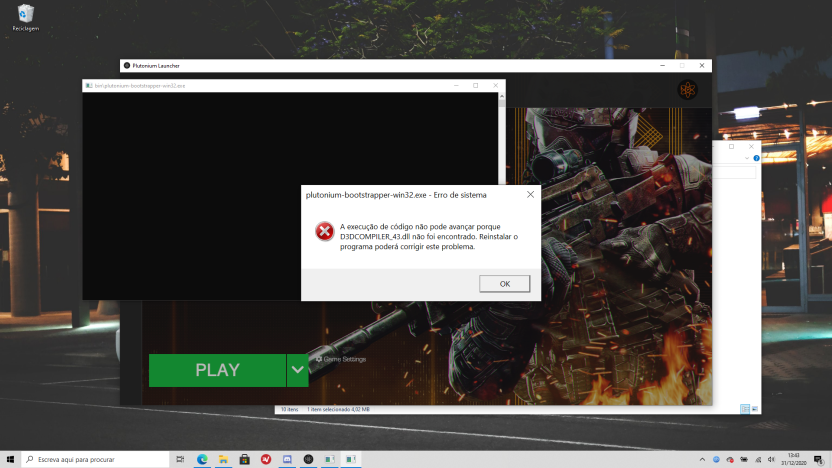
Task: Open File Explorer from the taskbar
Action: click(x=223, y=459)
